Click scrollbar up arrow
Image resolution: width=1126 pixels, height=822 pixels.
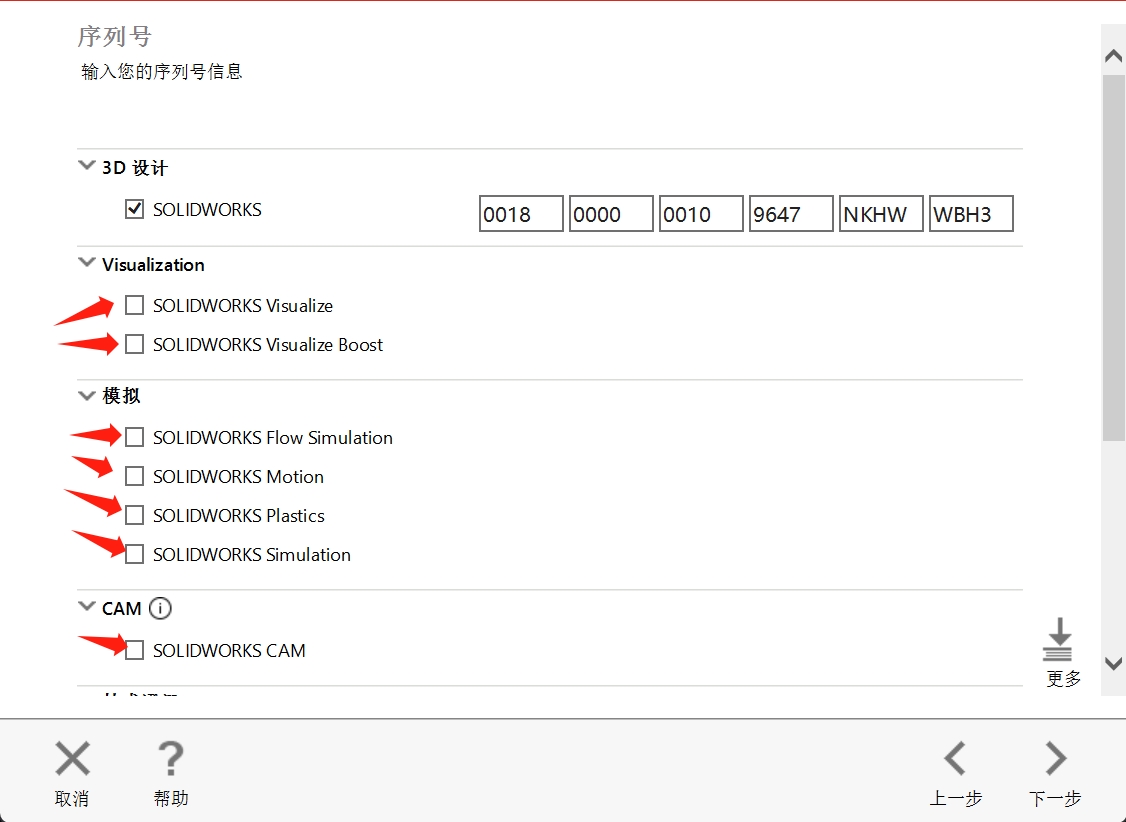(x=1114, y=56)
